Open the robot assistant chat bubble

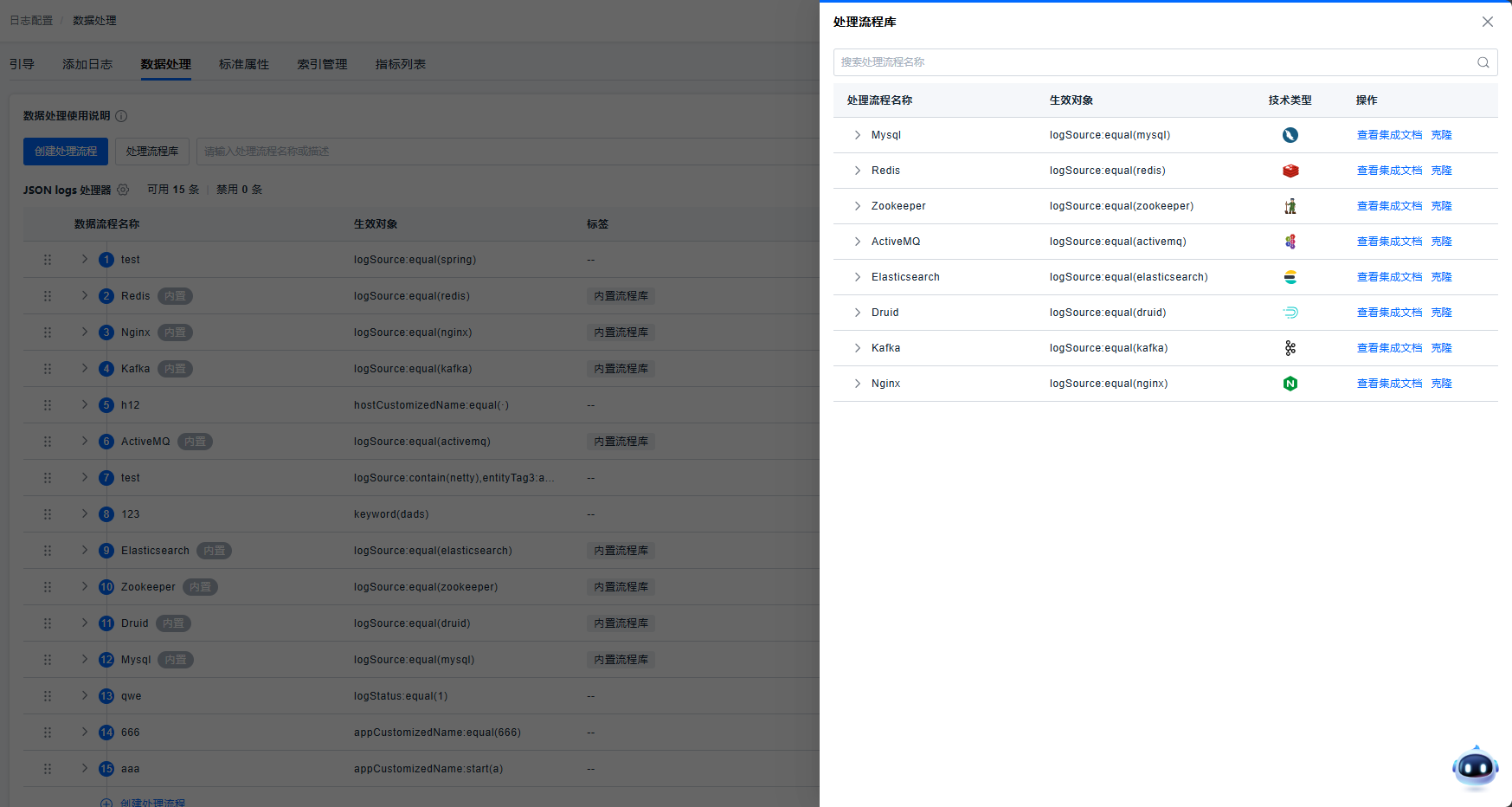1475,767
